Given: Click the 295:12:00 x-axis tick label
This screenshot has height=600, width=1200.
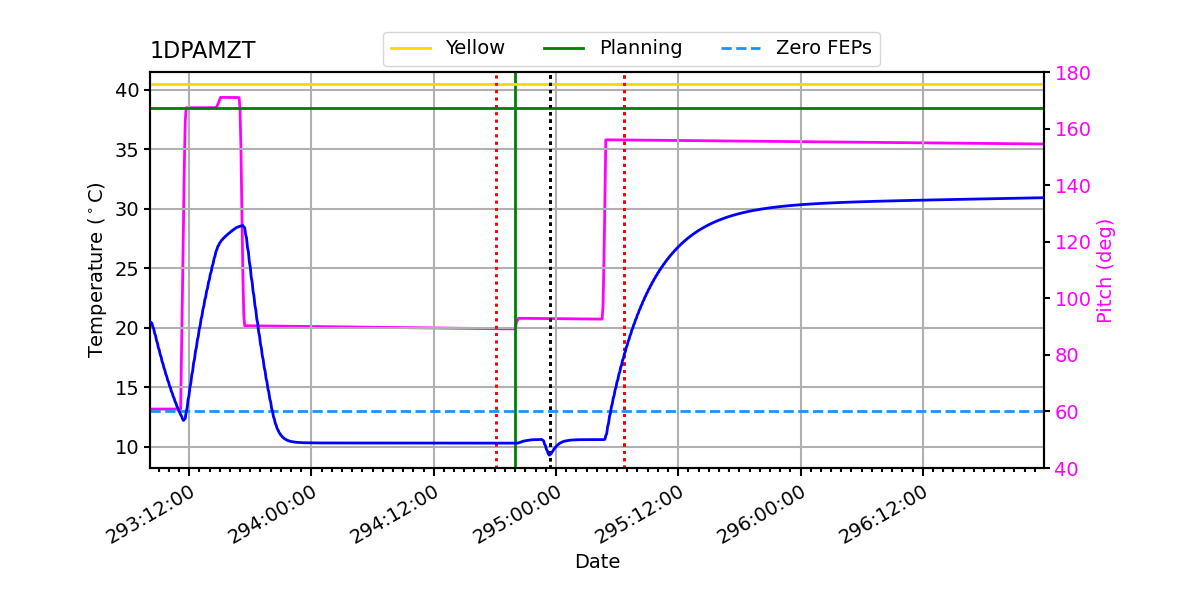Looking at the screenshot, I should coord(640,514).
